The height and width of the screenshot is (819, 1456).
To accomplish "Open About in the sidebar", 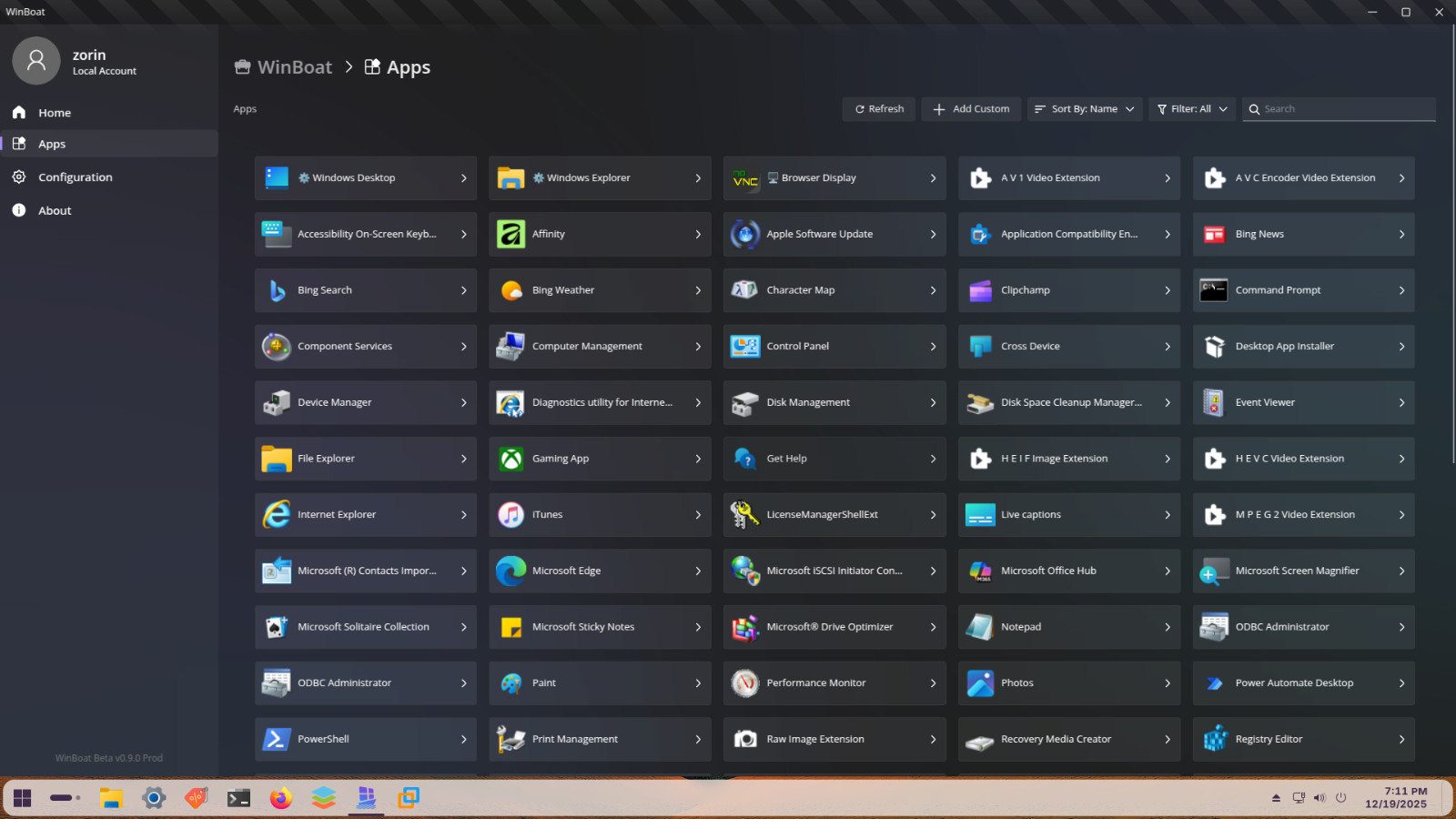I will [109, 210].
